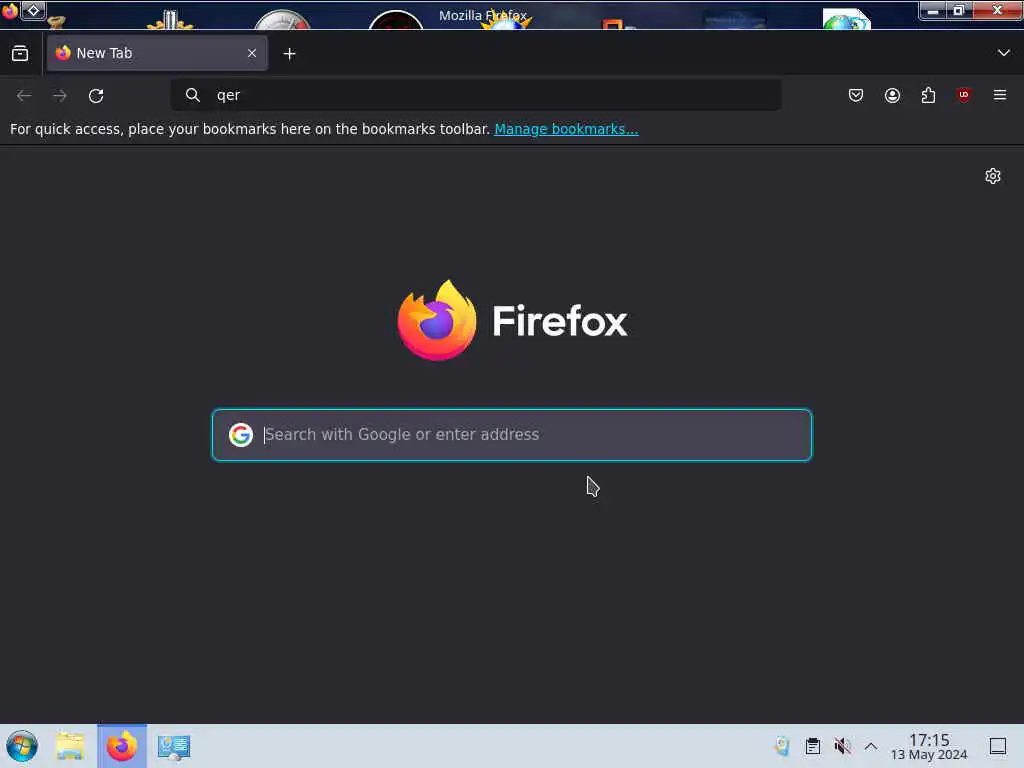Reload the current page
The height and width of the screenshot is (768, 1024).
coord(96,95)
